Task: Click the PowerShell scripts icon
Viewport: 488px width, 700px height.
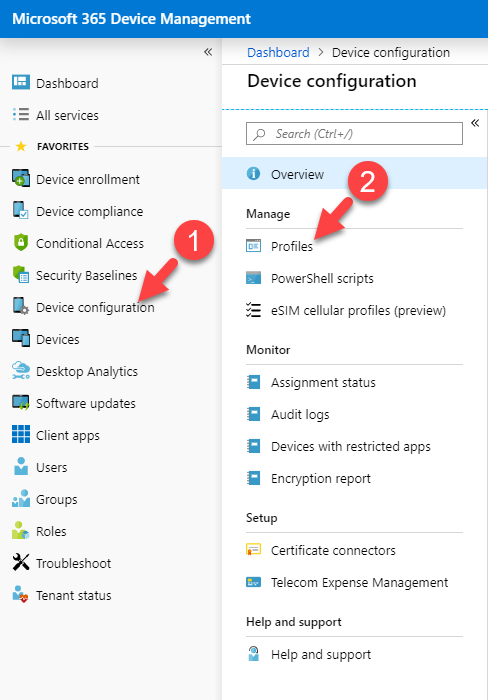Action: tap(254, 278)
